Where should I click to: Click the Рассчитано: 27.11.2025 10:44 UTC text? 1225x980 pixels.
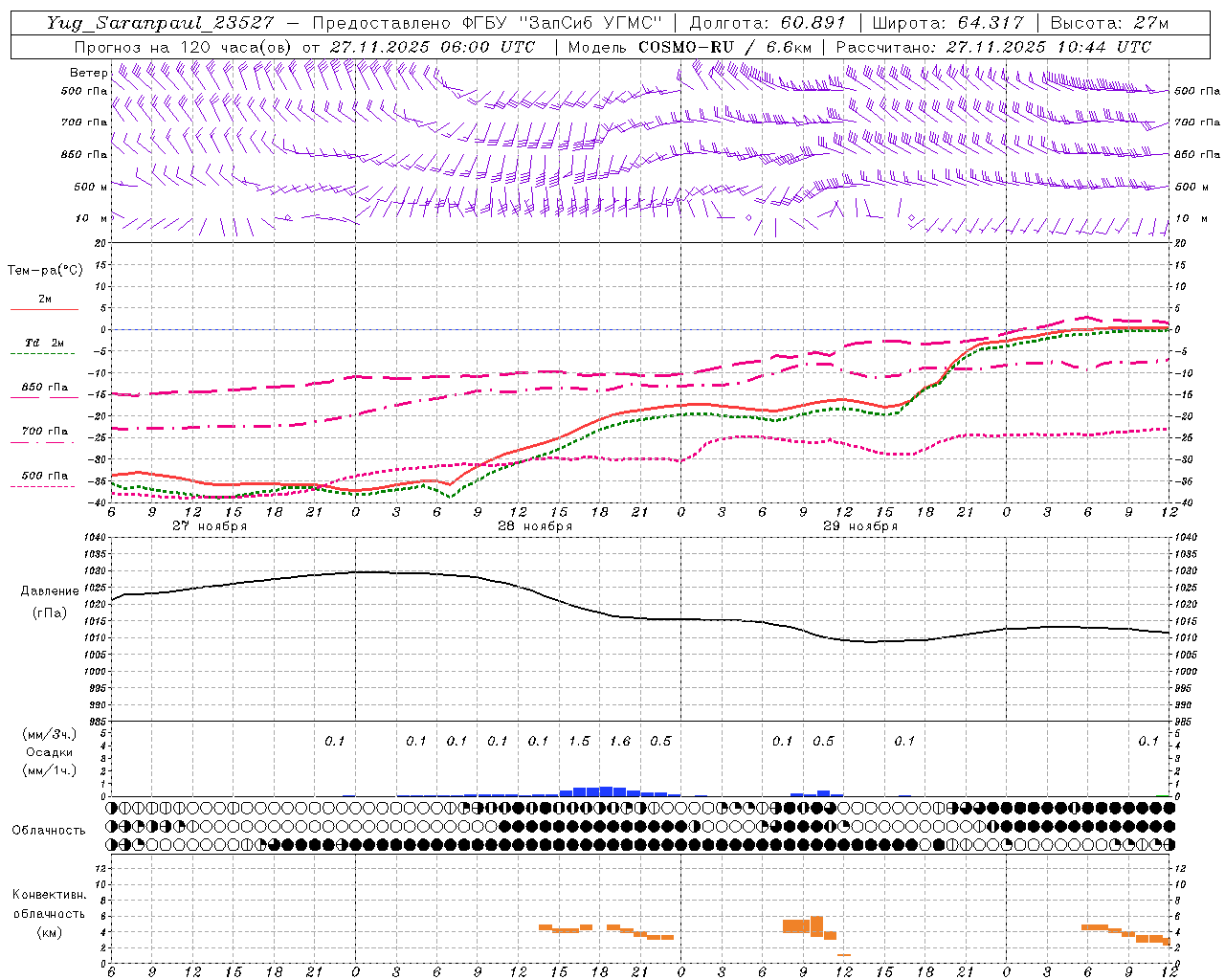993,47
